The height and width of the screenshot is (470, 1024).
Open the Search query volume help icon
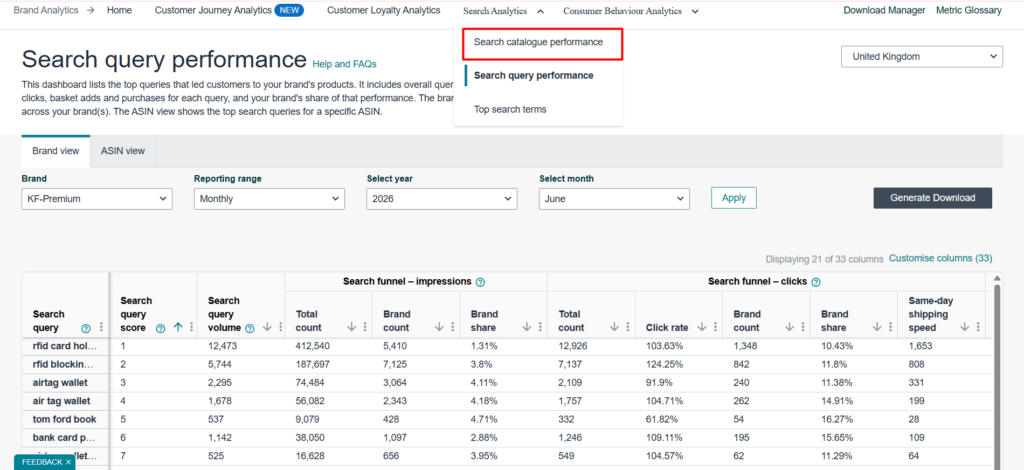(x=249, y=328)
